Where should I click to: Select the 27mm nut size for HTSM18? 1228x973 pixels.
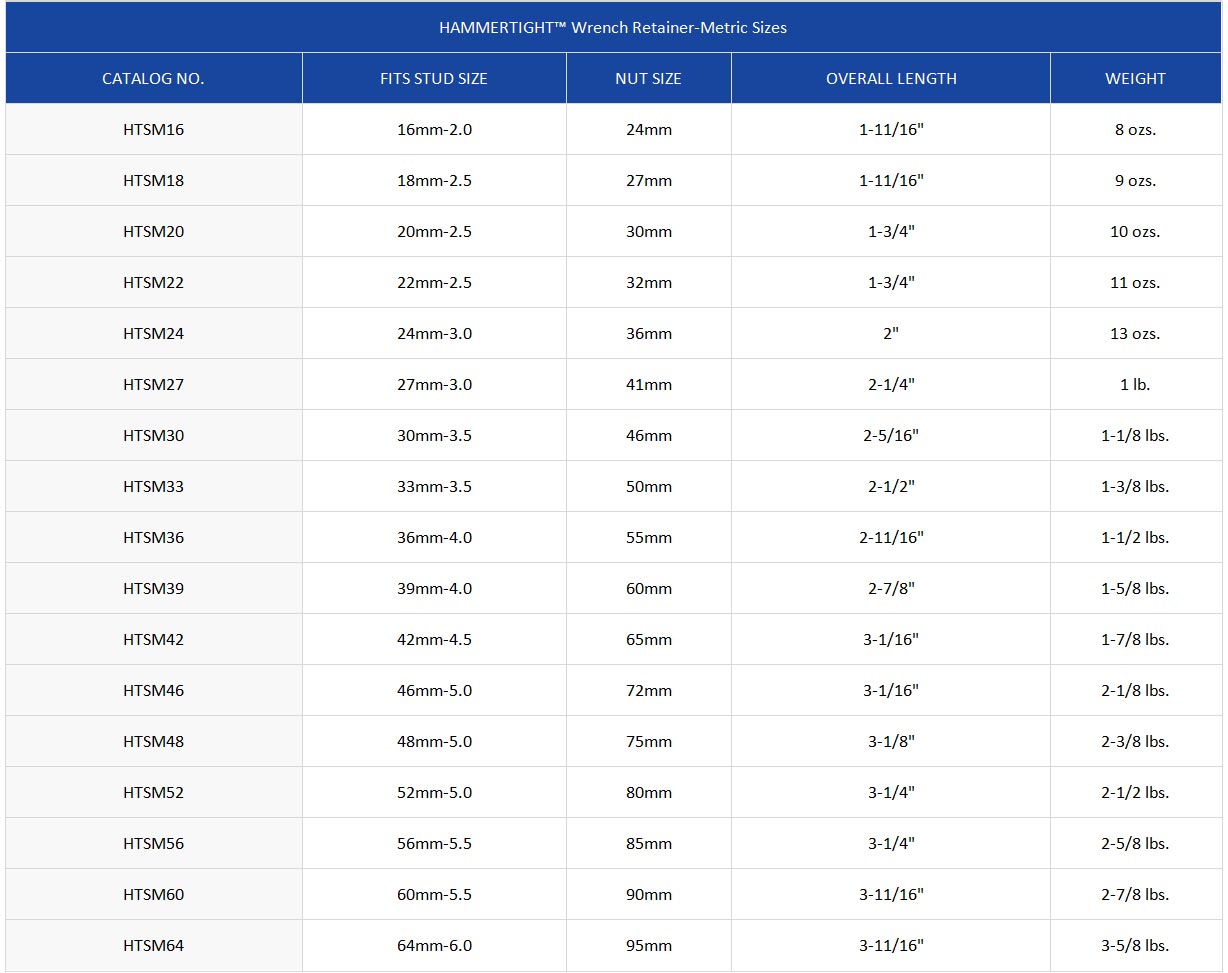[x=649, y=181]
